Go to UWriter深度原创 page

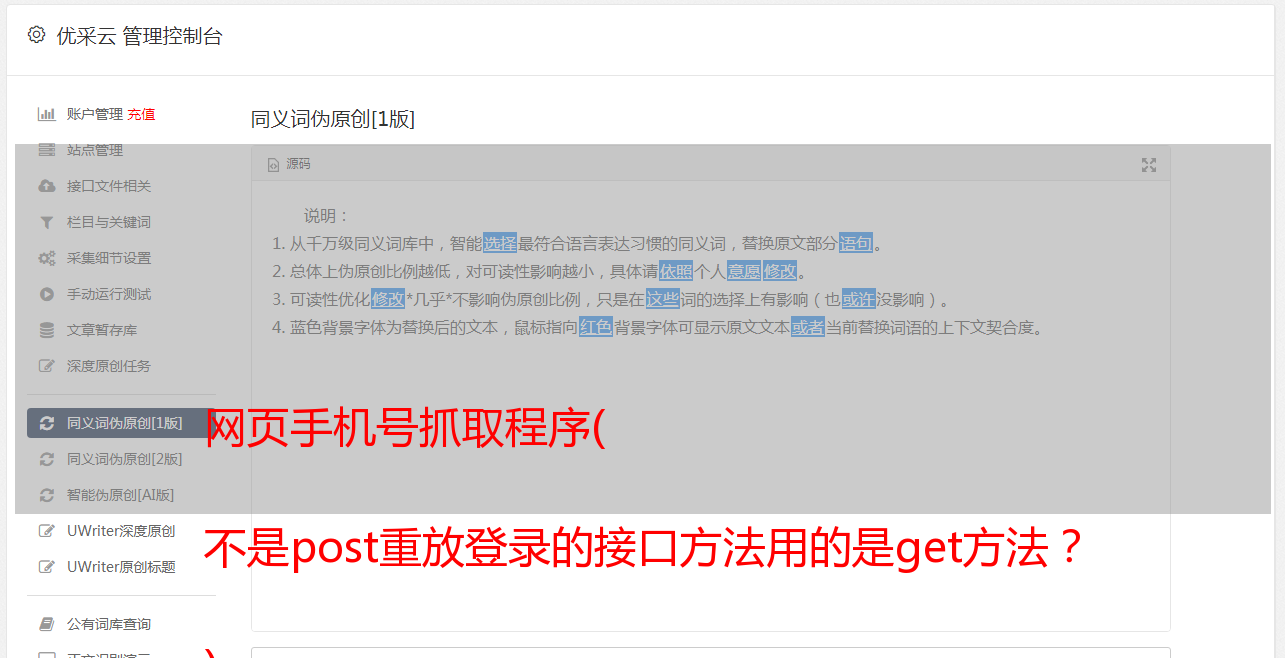pos(121,531)
